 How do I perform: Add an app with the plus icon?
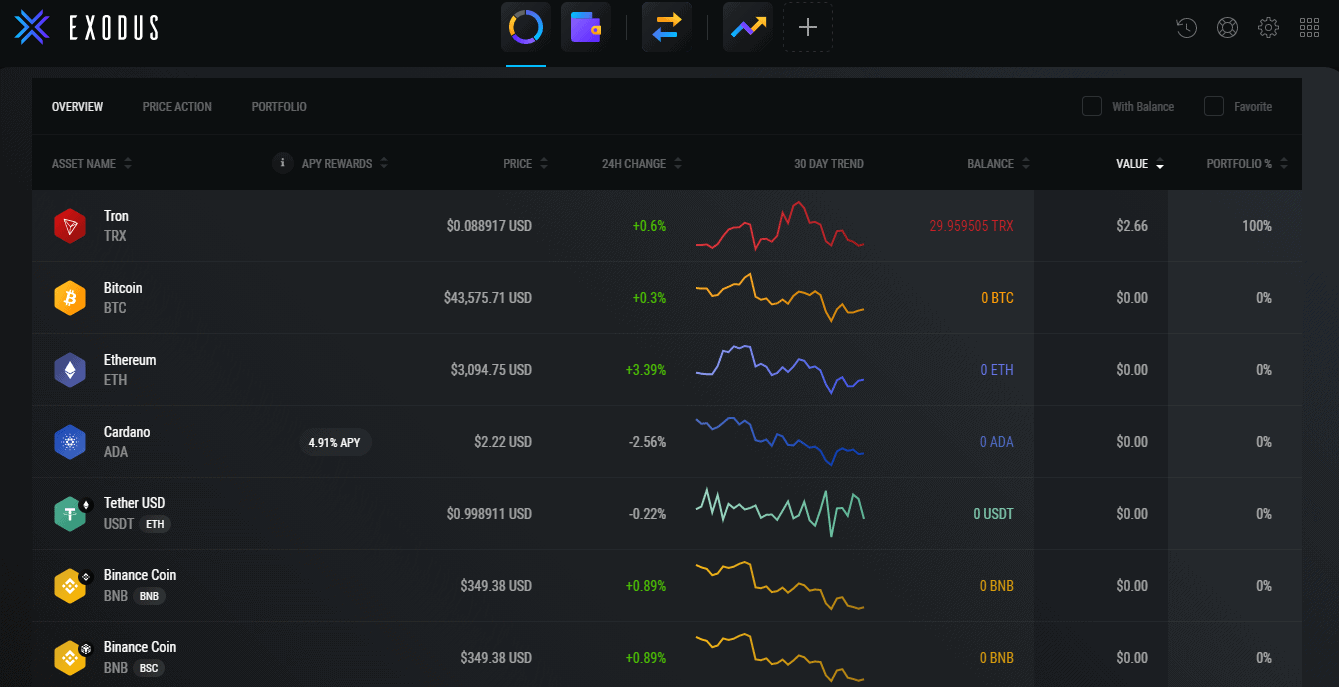(808, 28)
